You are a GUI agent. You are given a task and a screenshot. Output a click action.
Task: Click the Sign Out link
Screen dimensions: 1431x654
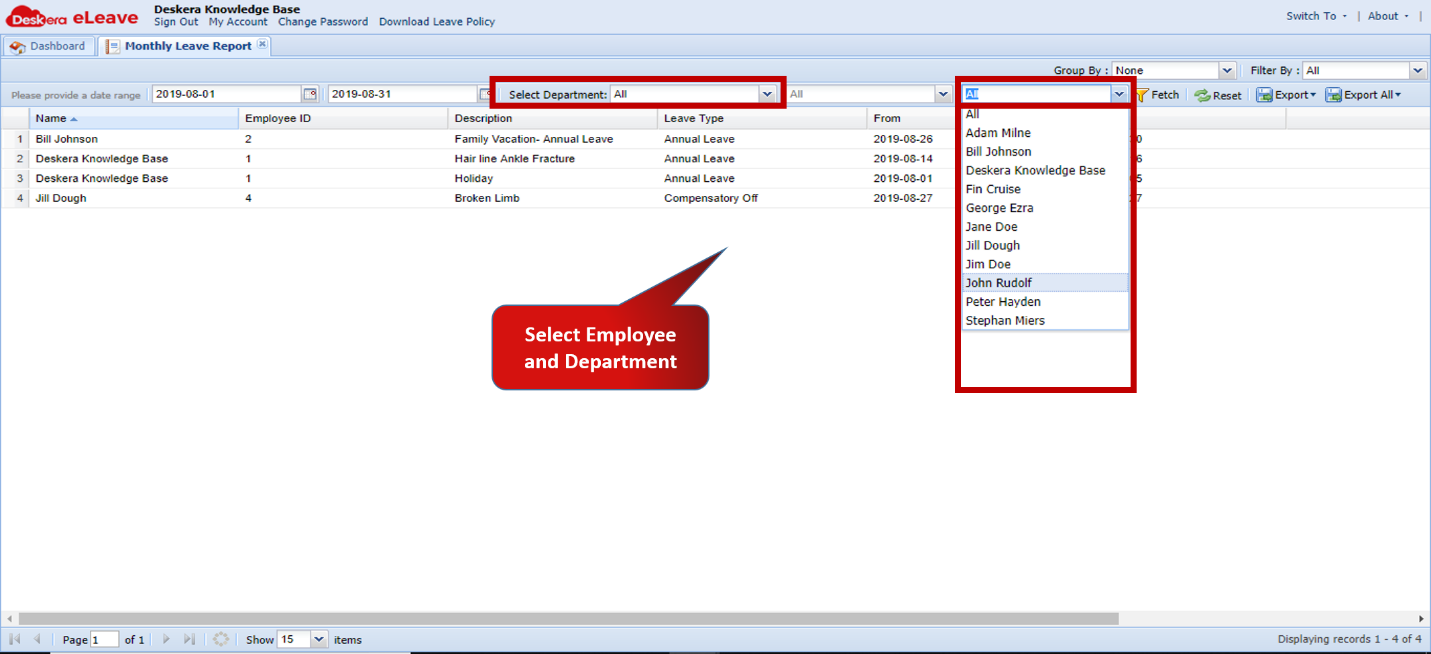point(176,22)
